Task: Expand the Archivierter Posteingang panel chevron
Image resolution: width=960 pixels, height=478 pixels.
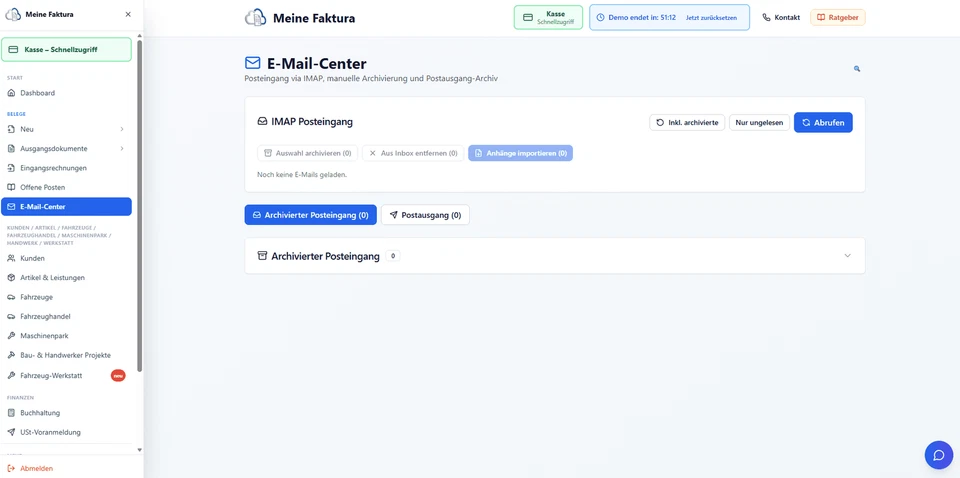Action: coord(847,256)
